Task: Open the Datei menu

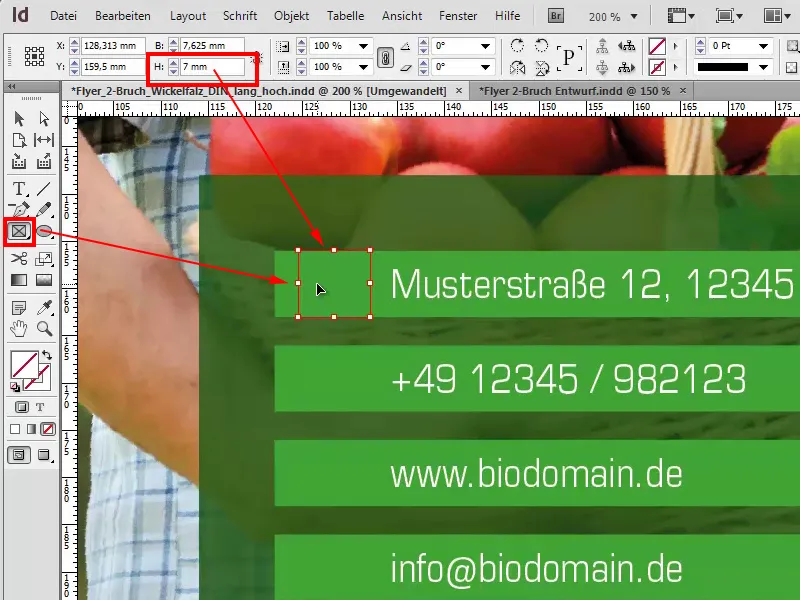Action: click(x=64, y=16)
